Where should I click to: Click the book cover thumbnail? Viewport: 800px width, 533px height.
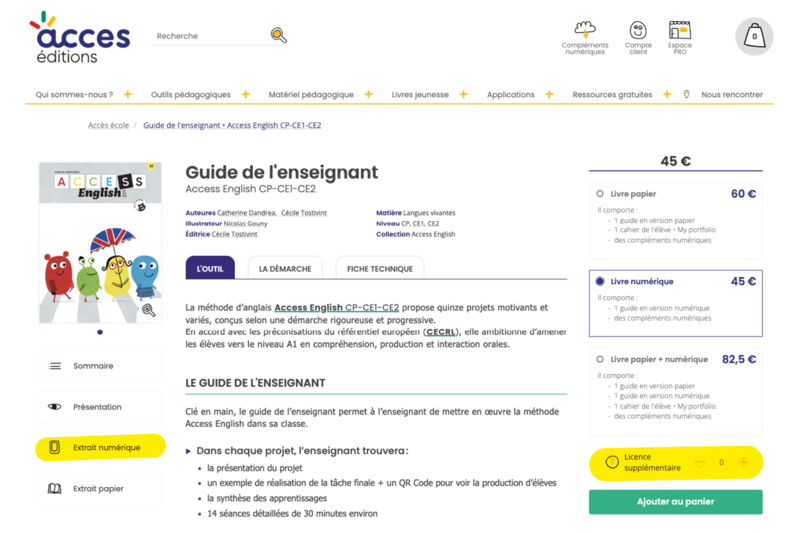[x=100, y=242]
